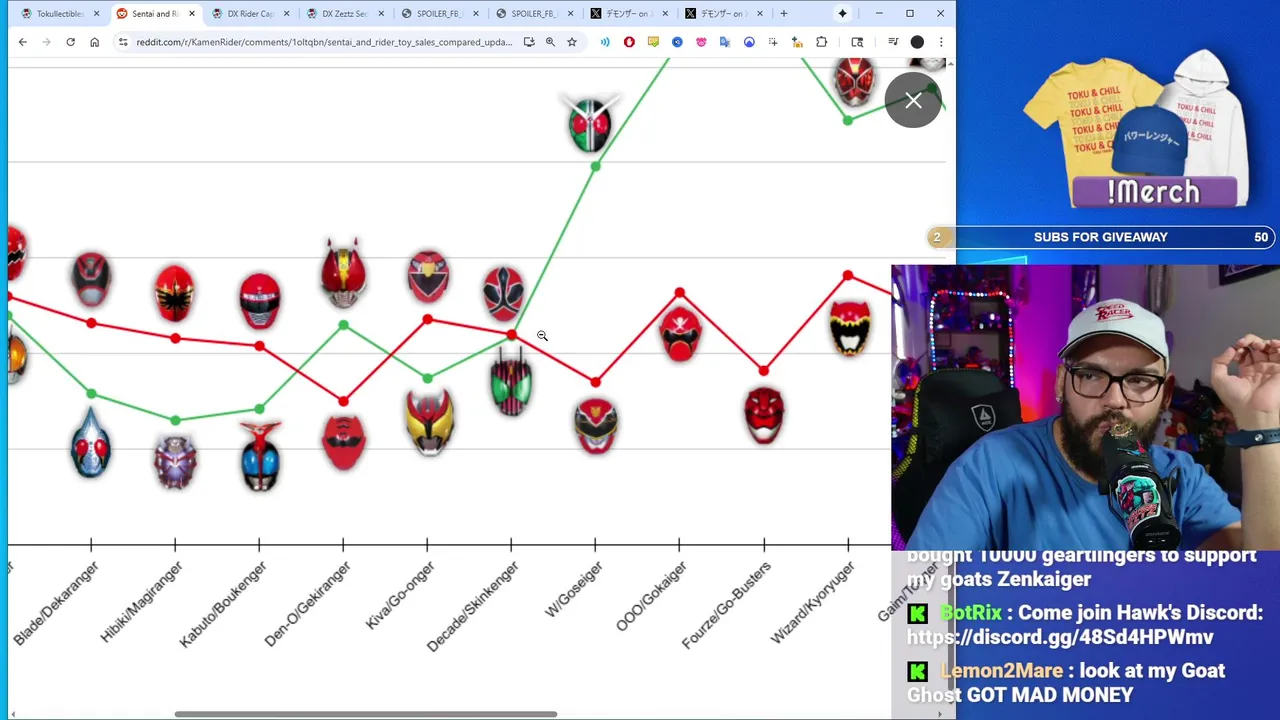Click the 'Wizard/Kyoryuger' axis label
Image resolution: width=1280 pixels, height=720 pixels.
coord(813,603)
